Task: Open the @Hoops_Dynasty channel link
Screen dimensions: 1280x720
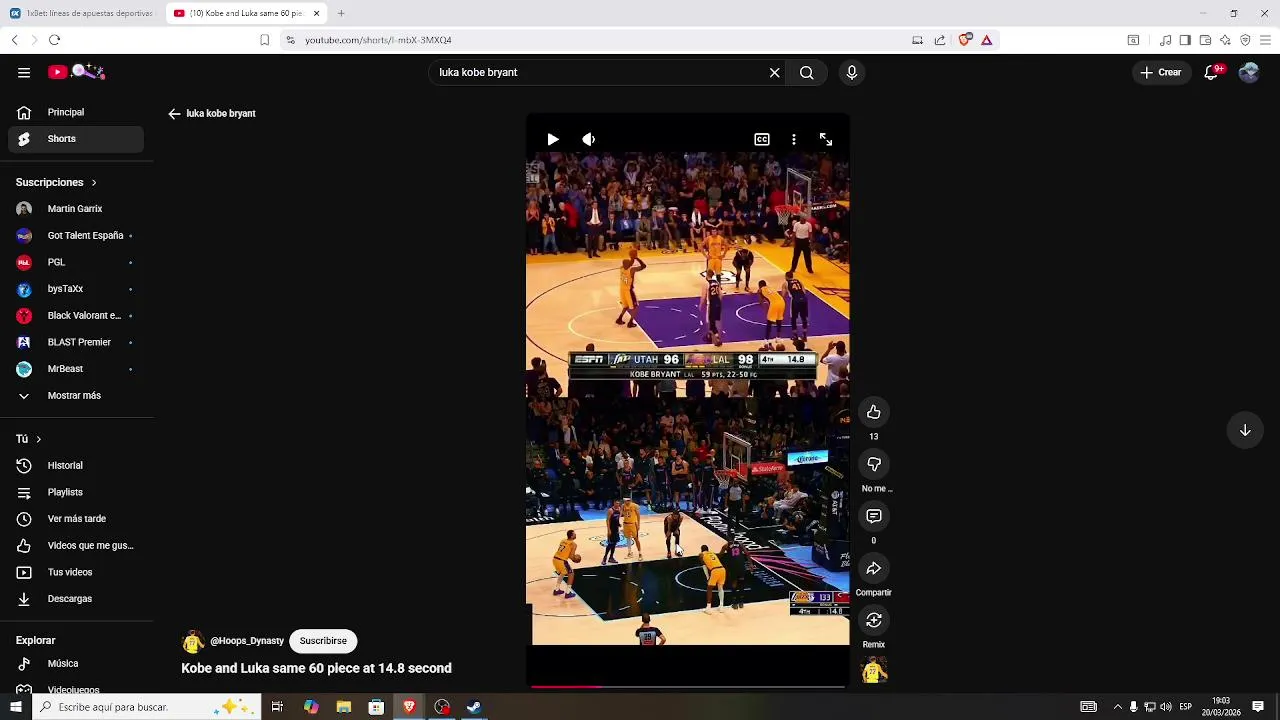Action: point(247,641)
